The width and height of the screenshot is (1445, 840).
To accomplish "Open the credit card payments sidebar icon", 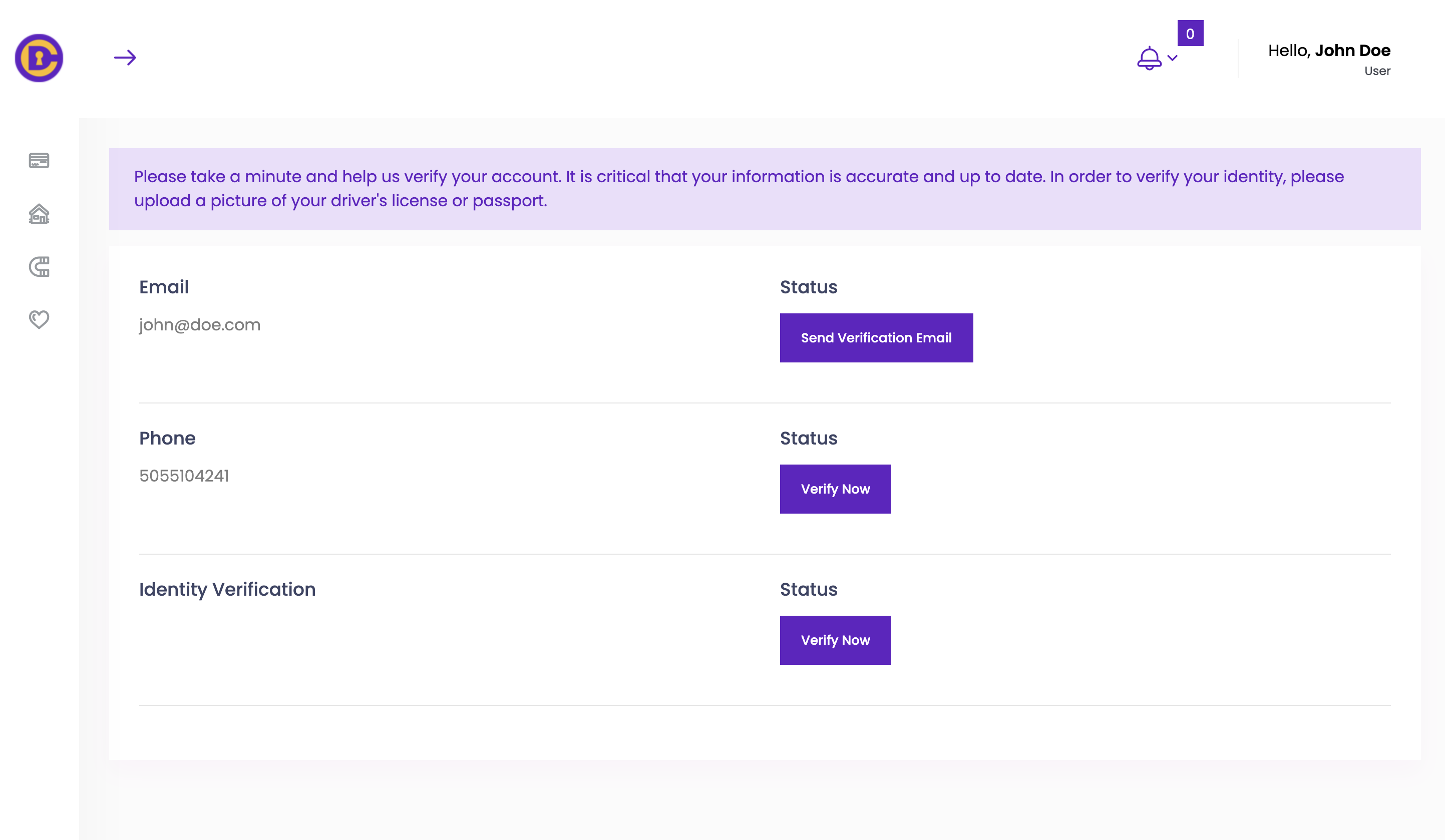I will point(39,161).
